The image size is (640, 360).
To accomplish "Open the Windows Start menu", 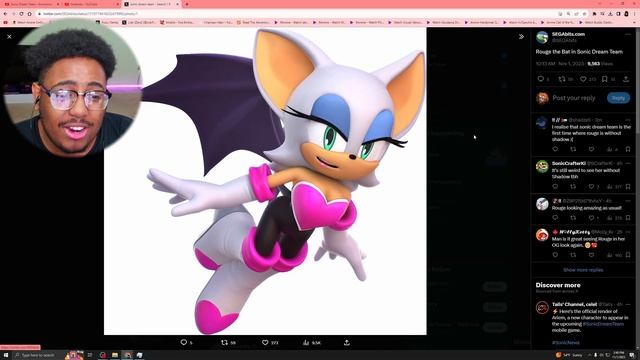I will 6,355.
